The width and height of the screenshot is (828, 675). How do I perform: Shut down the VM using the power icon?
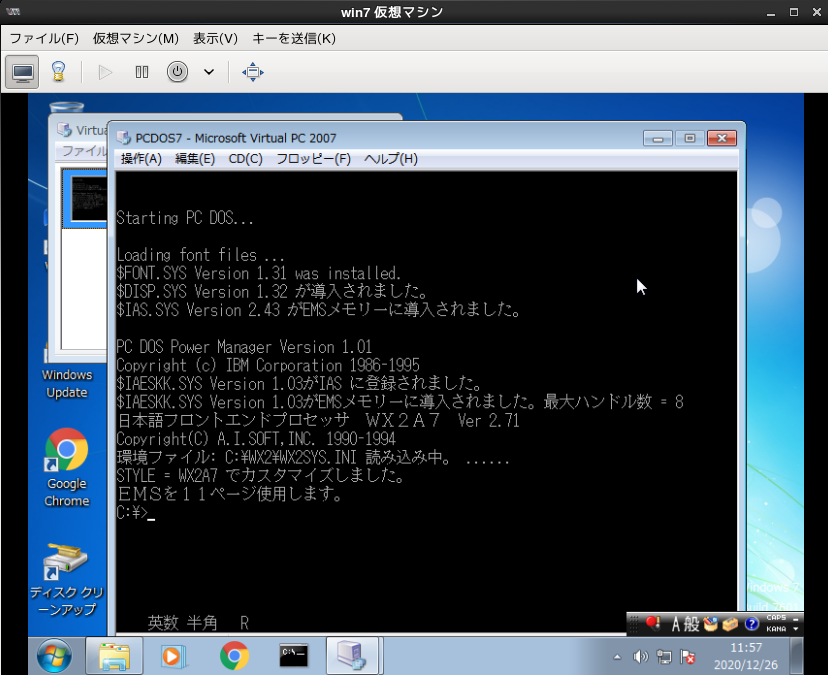click(x=177, y=72)
